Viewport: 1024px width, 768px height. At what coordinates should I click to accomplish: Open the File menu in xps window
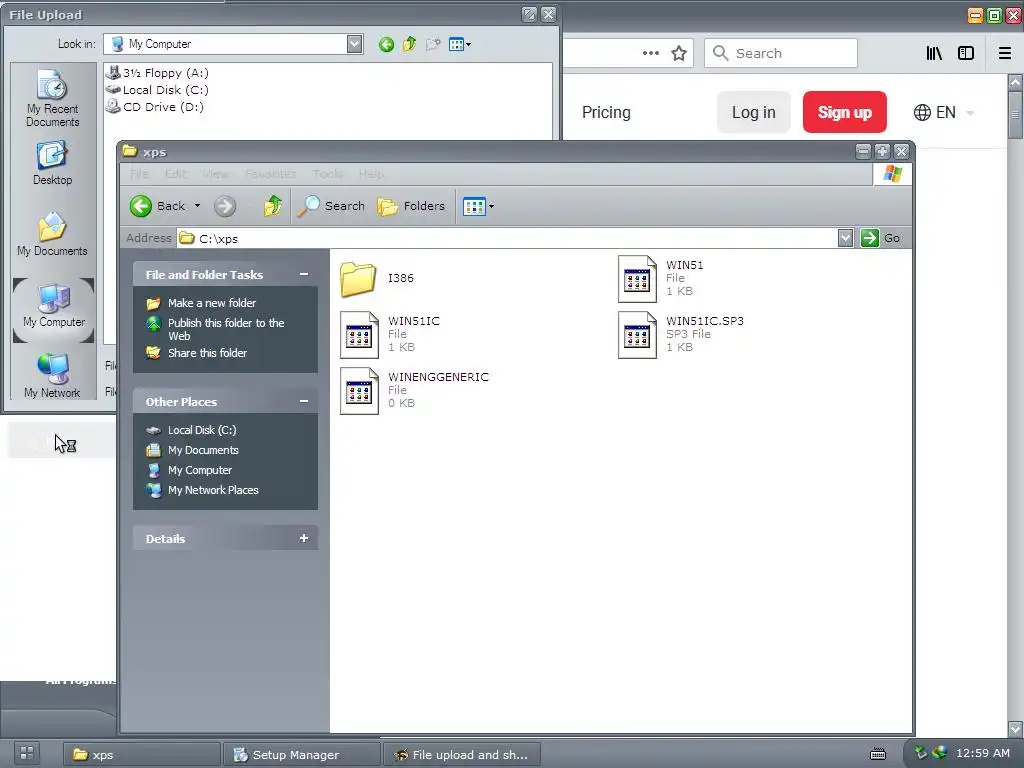point(139,174)
